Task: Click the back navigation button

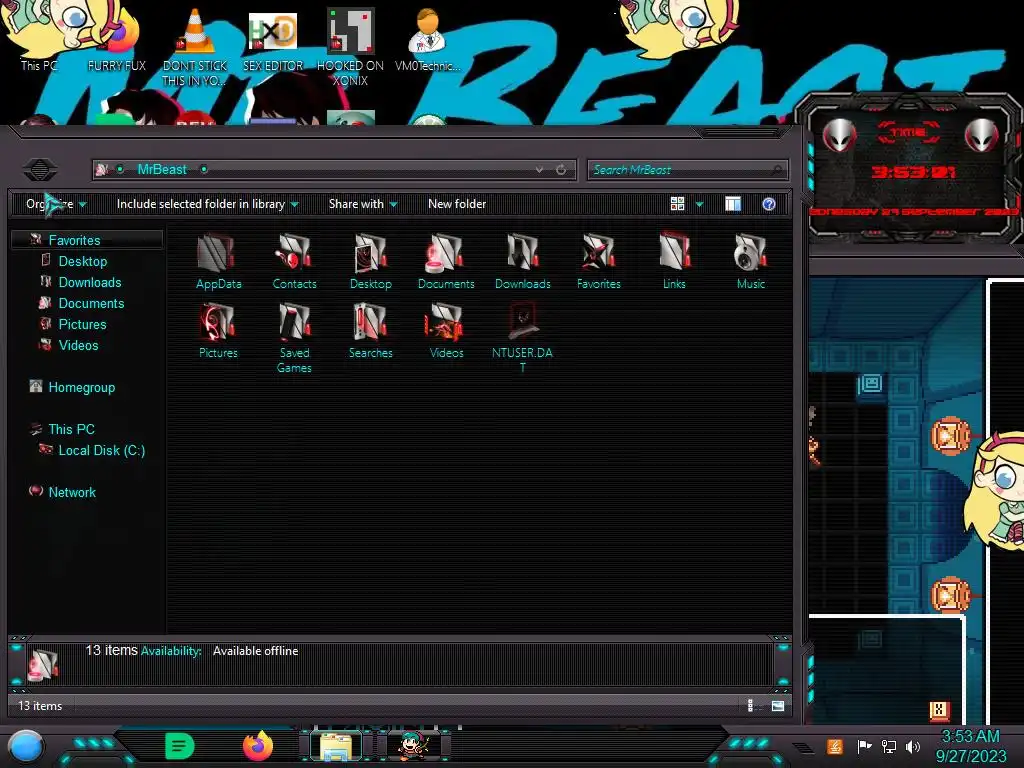Action: click(x=40, y=170)
